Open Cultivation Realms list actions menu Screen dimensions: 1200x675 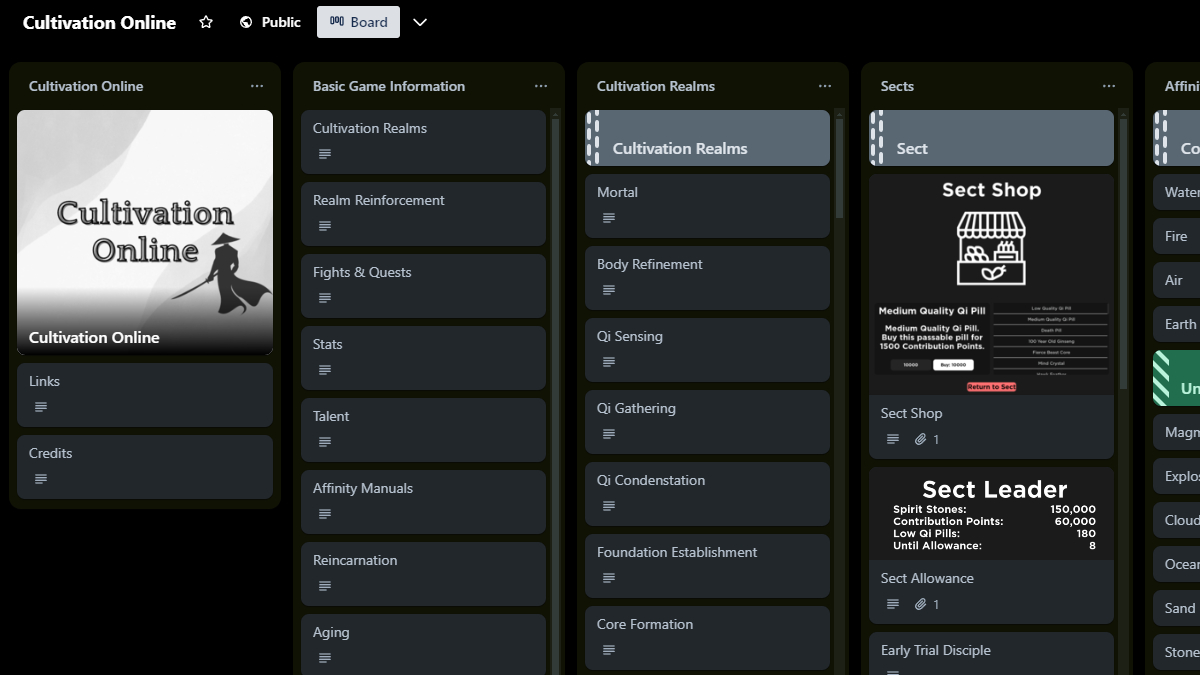coord(825,86)
